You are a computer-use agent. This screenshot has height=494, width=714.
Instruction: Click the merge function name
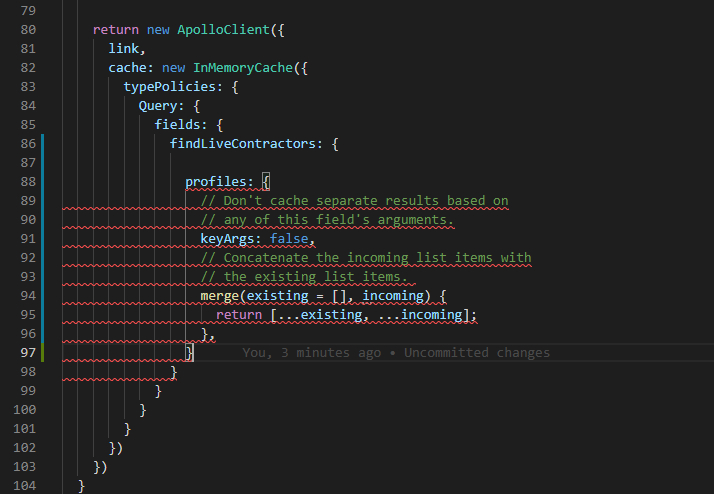[219, 296]
